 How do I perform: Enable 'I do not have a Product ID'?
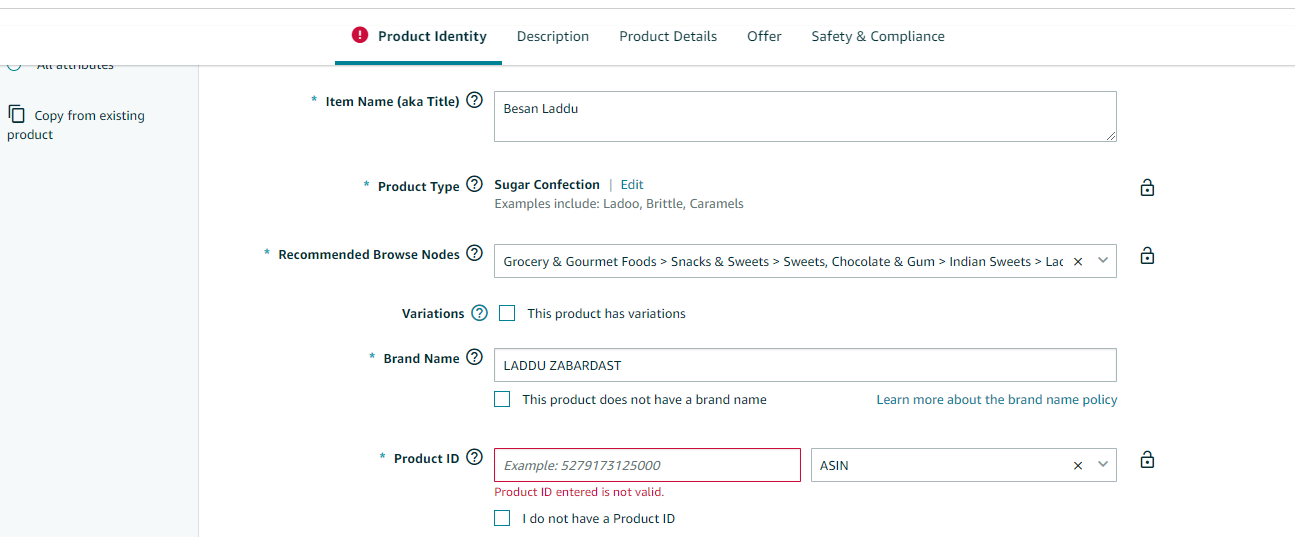[502, 518]
